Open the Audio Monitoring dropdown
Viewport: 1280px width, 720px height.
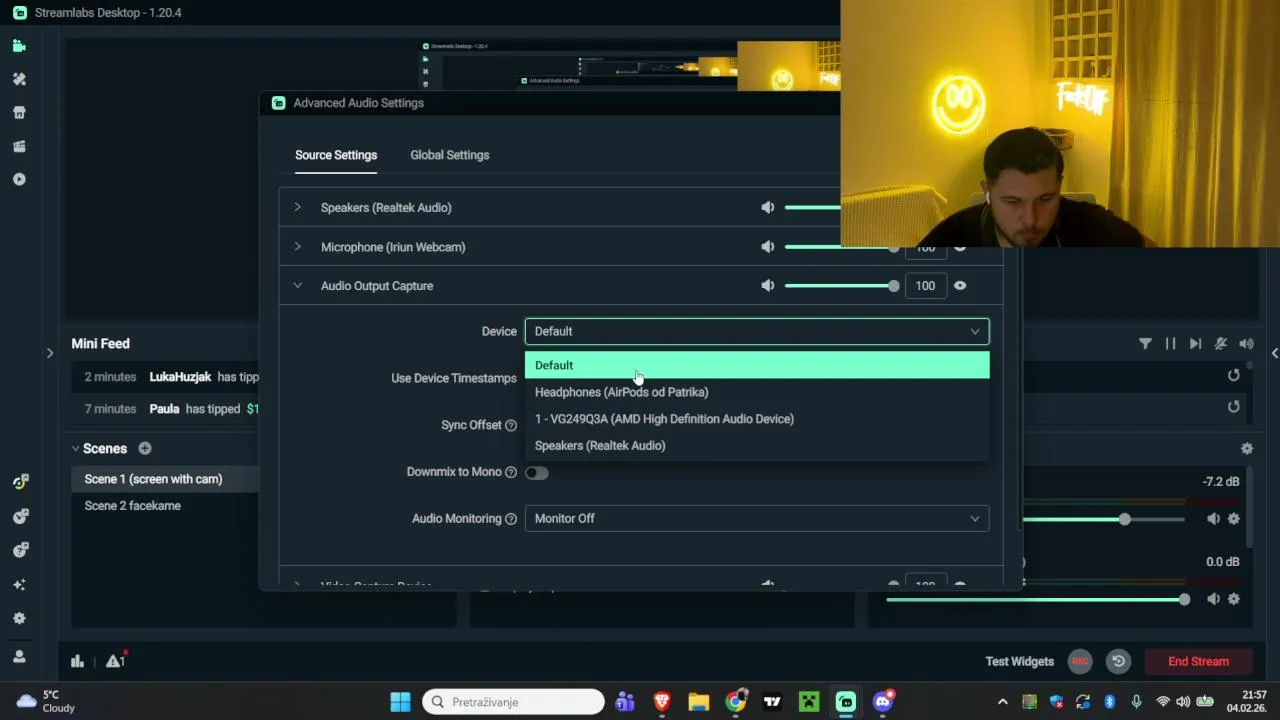(x=757, y=518)
